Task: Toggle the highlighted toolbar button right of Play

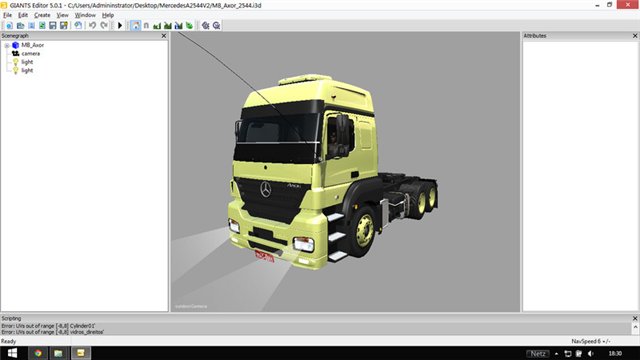Action: tap(136, 25)
